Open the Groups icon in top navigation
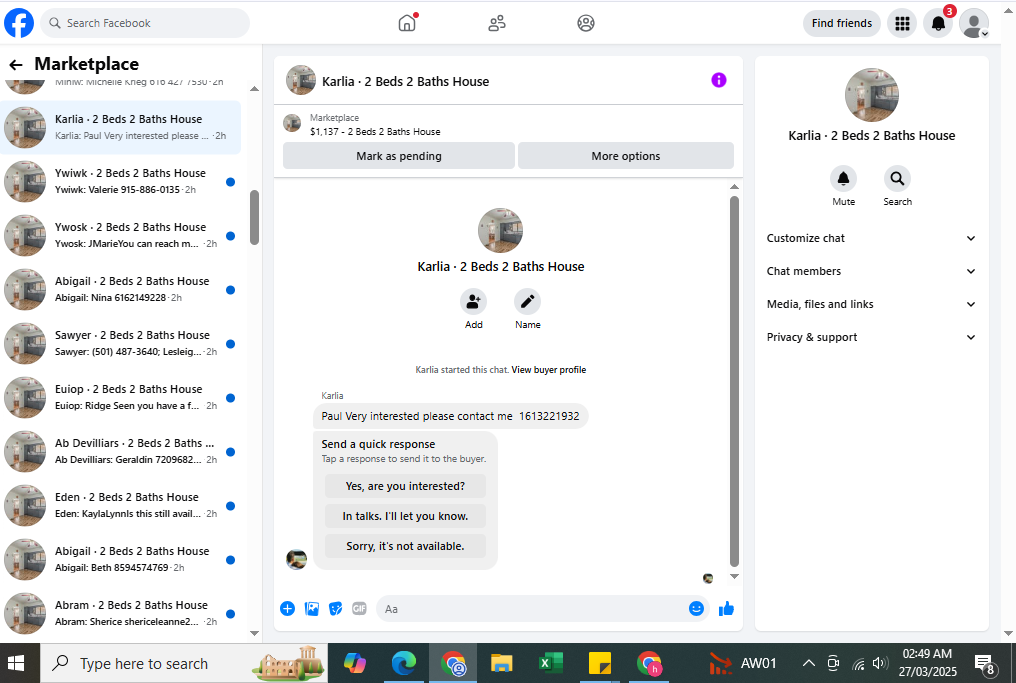 pyautogui.click(x=586, y=23)
